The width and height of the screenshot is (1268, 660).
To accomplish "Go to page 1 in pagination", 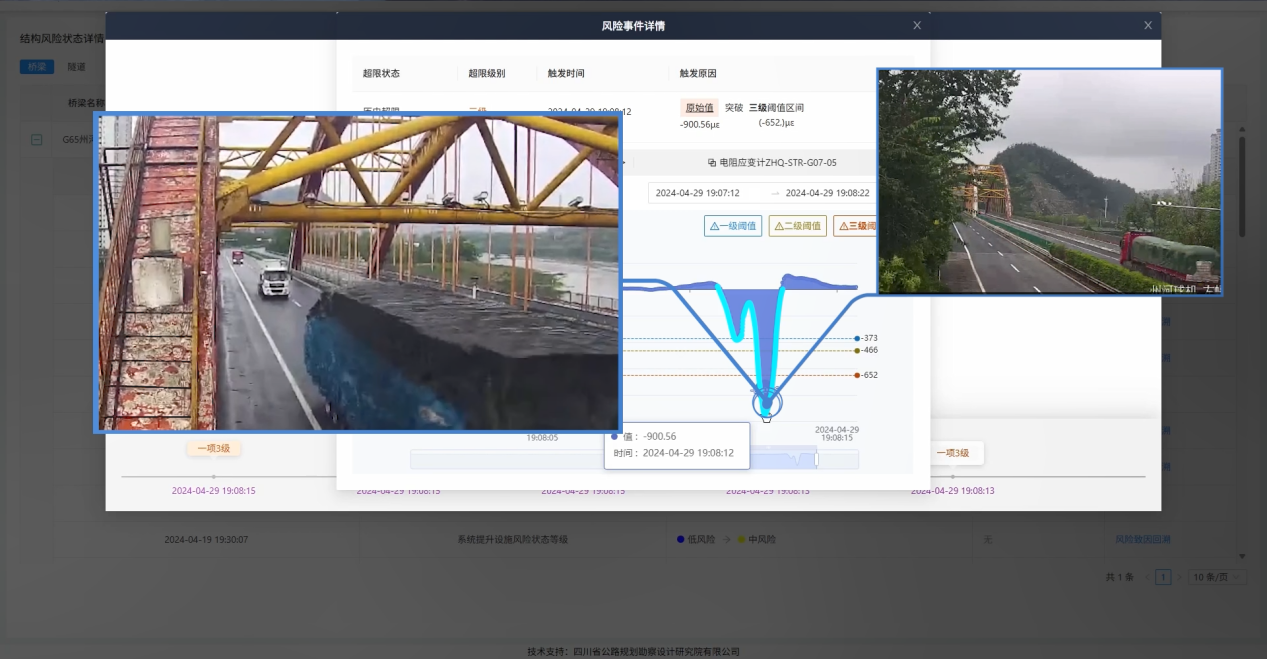I will point(1163,577).
